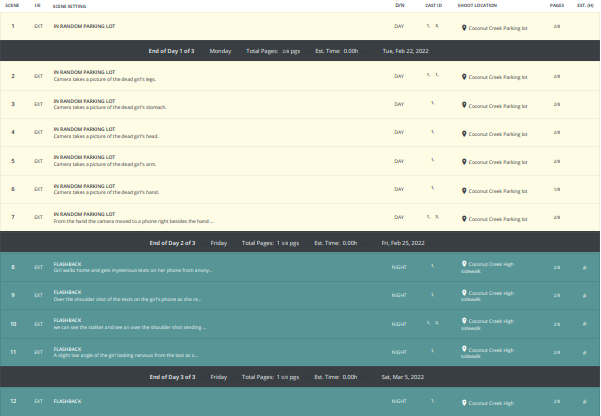Click the estimate-column icon in scene 8 row
601x416 pixels.
pyautogui.click(x=585, y=268)
